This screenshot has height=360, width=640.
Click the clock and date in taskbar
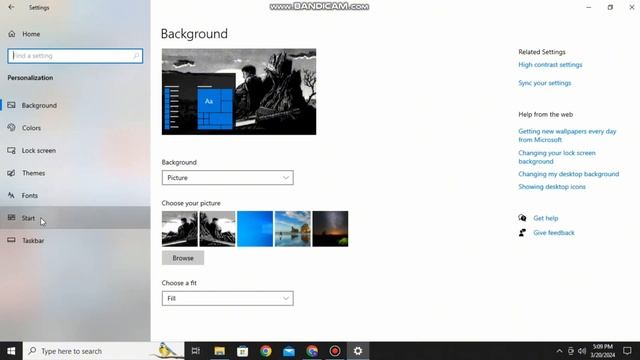602,351
